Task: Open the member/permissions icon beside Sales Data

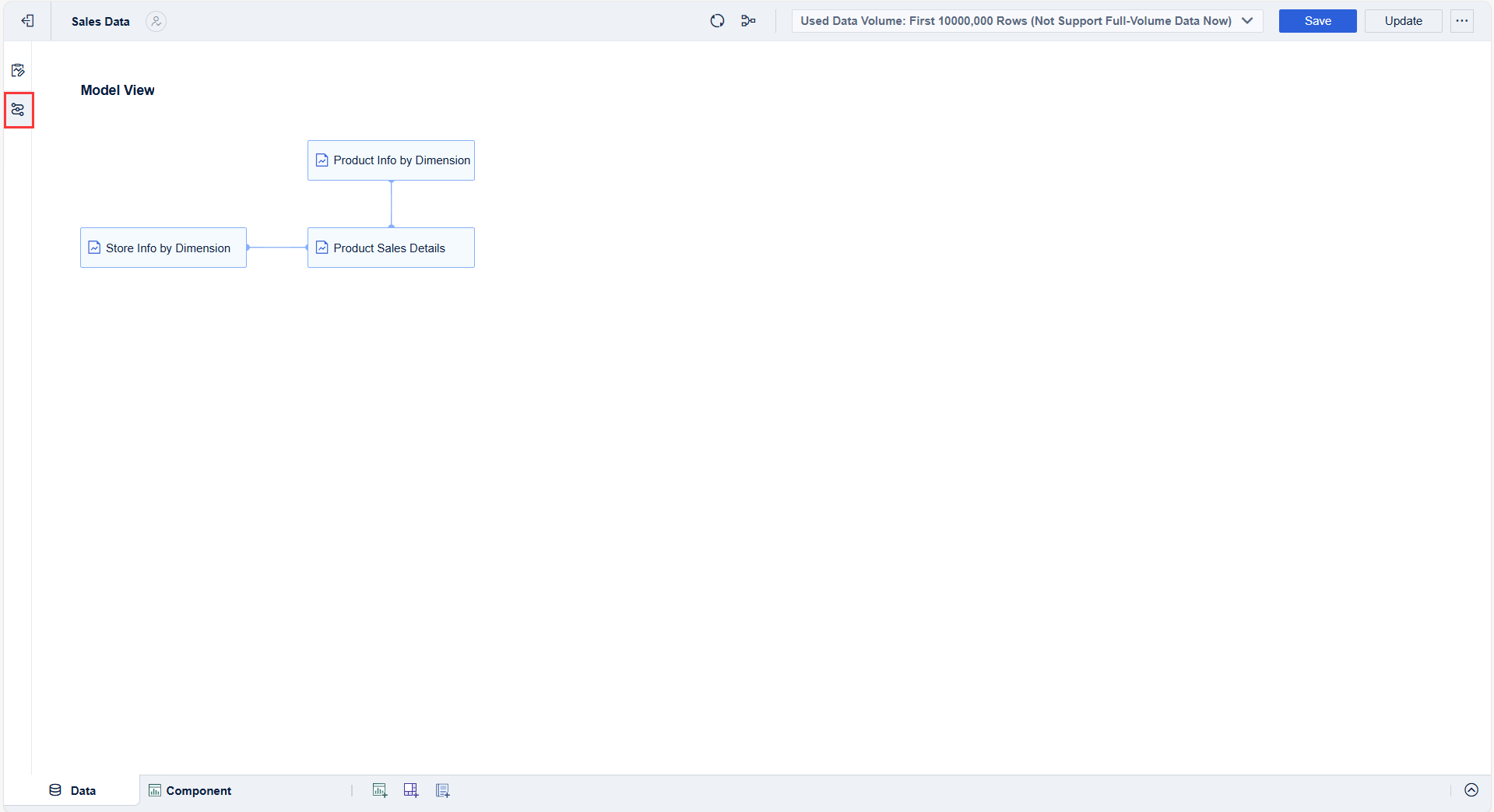Action: (156, 21)
